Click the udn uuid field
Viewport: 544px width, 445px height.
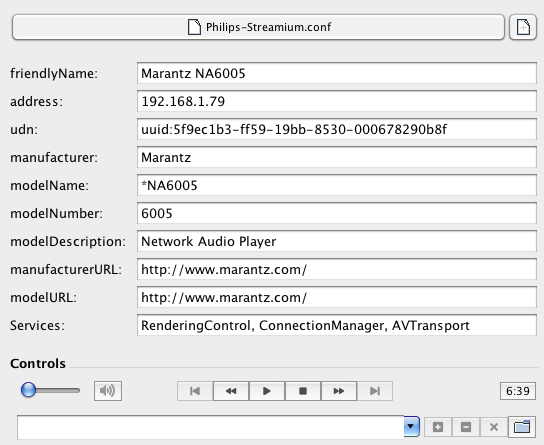[337, 129]
